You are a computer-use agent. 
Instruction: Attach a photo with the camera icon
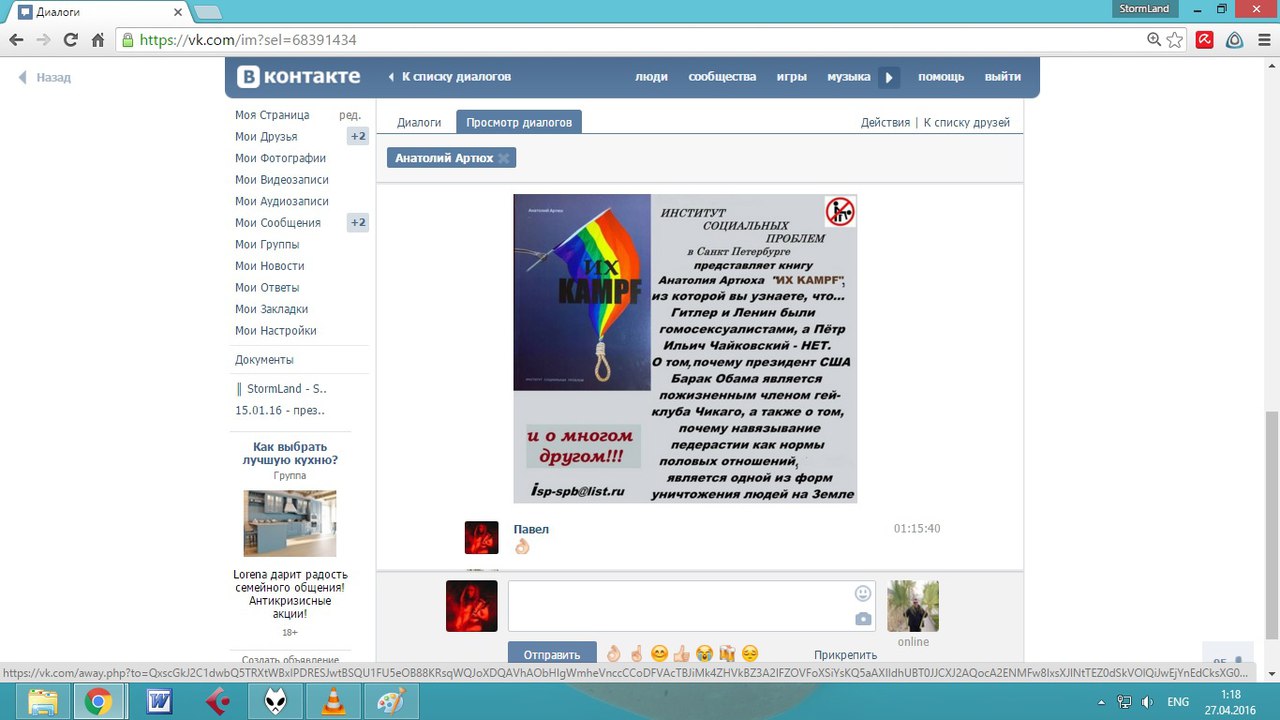[863, 619]
